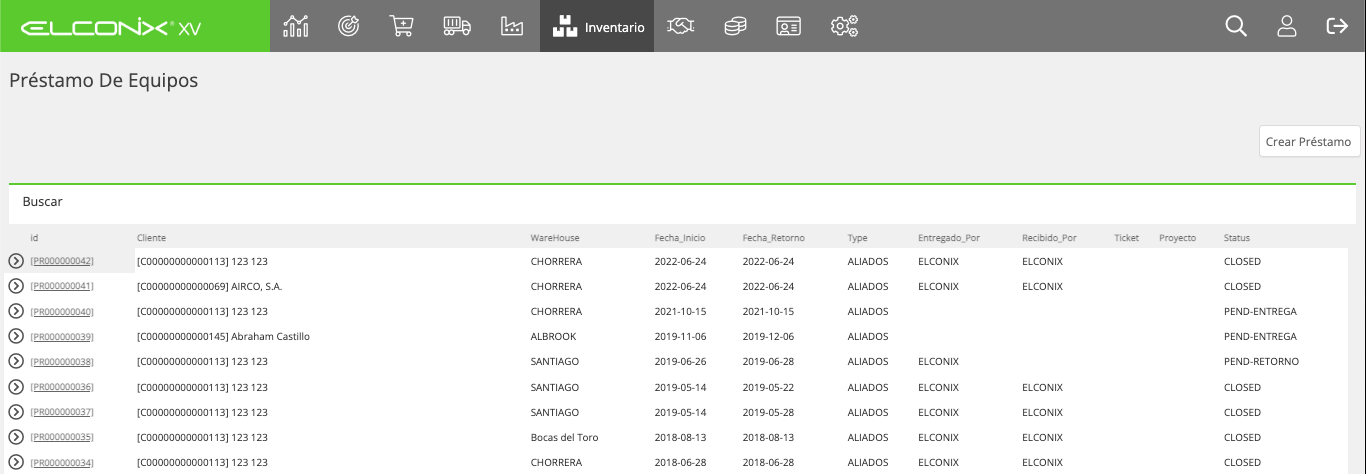Screen dimensions: 1366x474
Task: Click the Crear Préstamo button
Action: (x=1309, y=142)
